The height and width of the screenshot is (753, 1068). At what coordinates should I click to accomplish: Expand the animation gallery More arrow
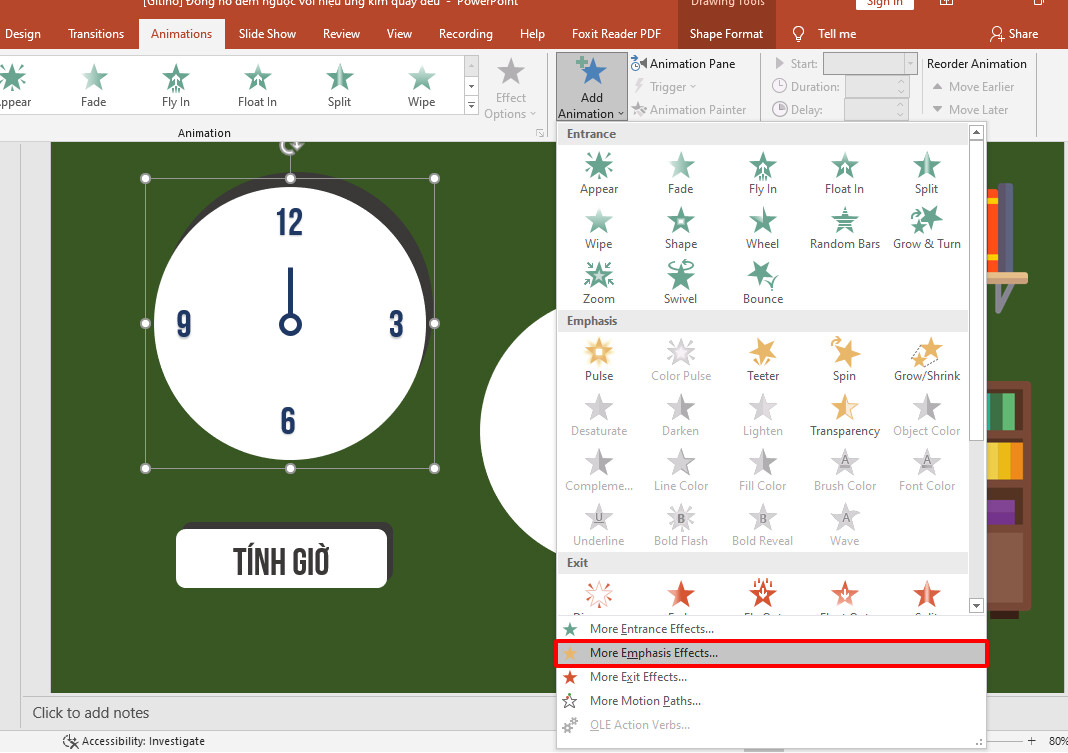tap(471, 105)
